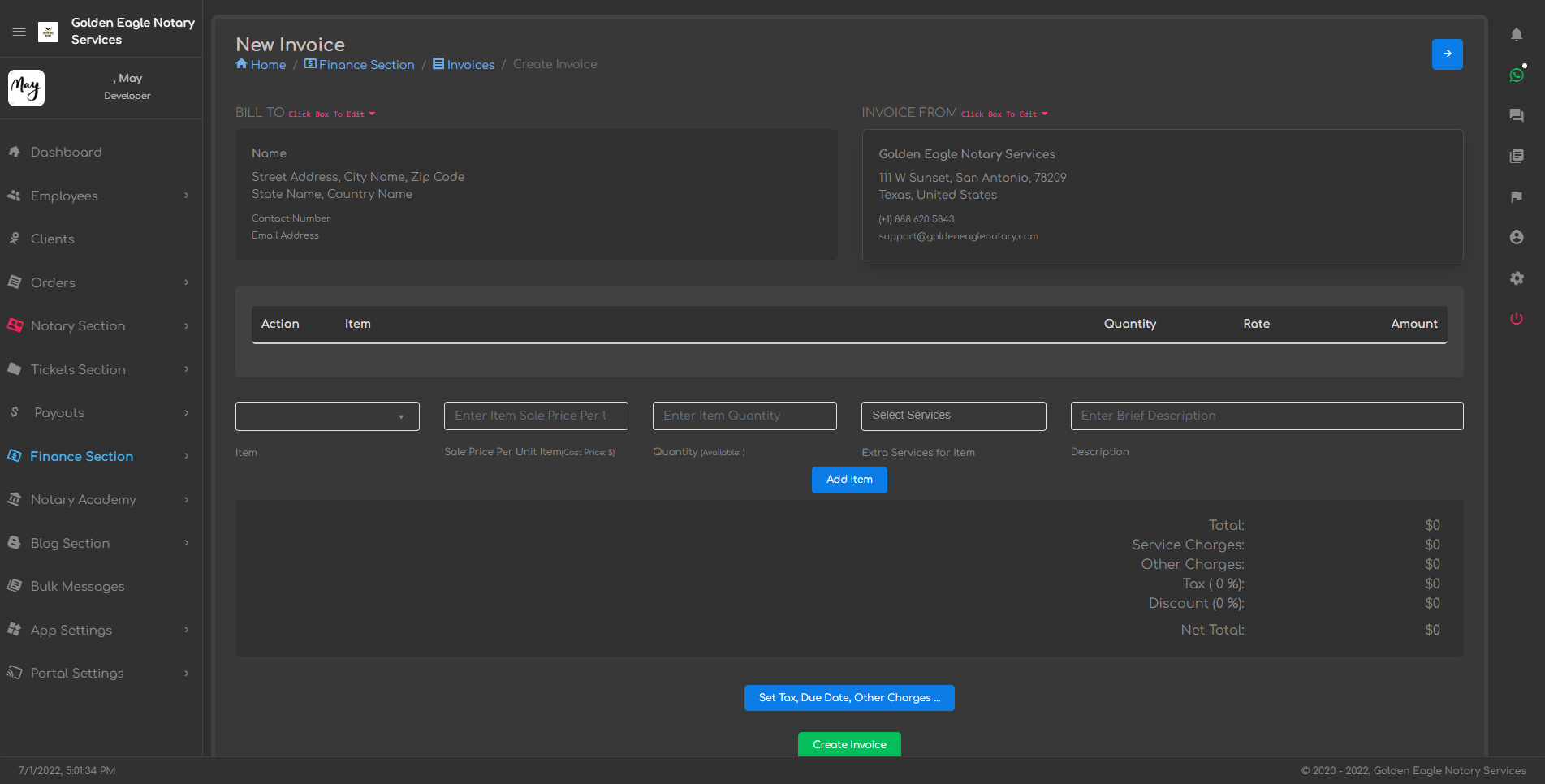Toggle the hamburger menu icon
Viewport: 1545px width, 784px height.
point(19,32)
